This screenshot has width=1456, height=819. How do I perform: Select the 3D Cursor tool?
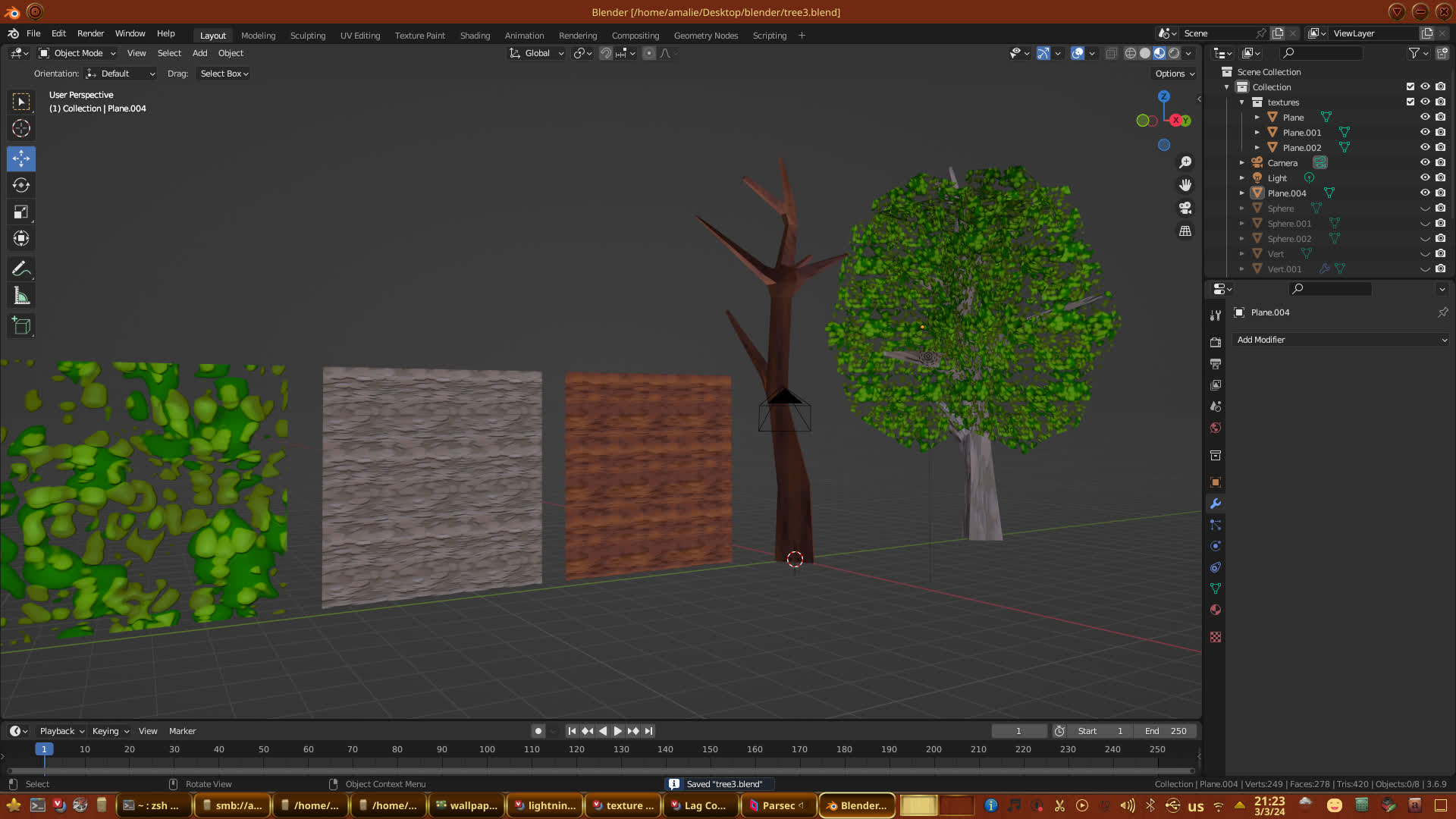(x=21, y=128)
